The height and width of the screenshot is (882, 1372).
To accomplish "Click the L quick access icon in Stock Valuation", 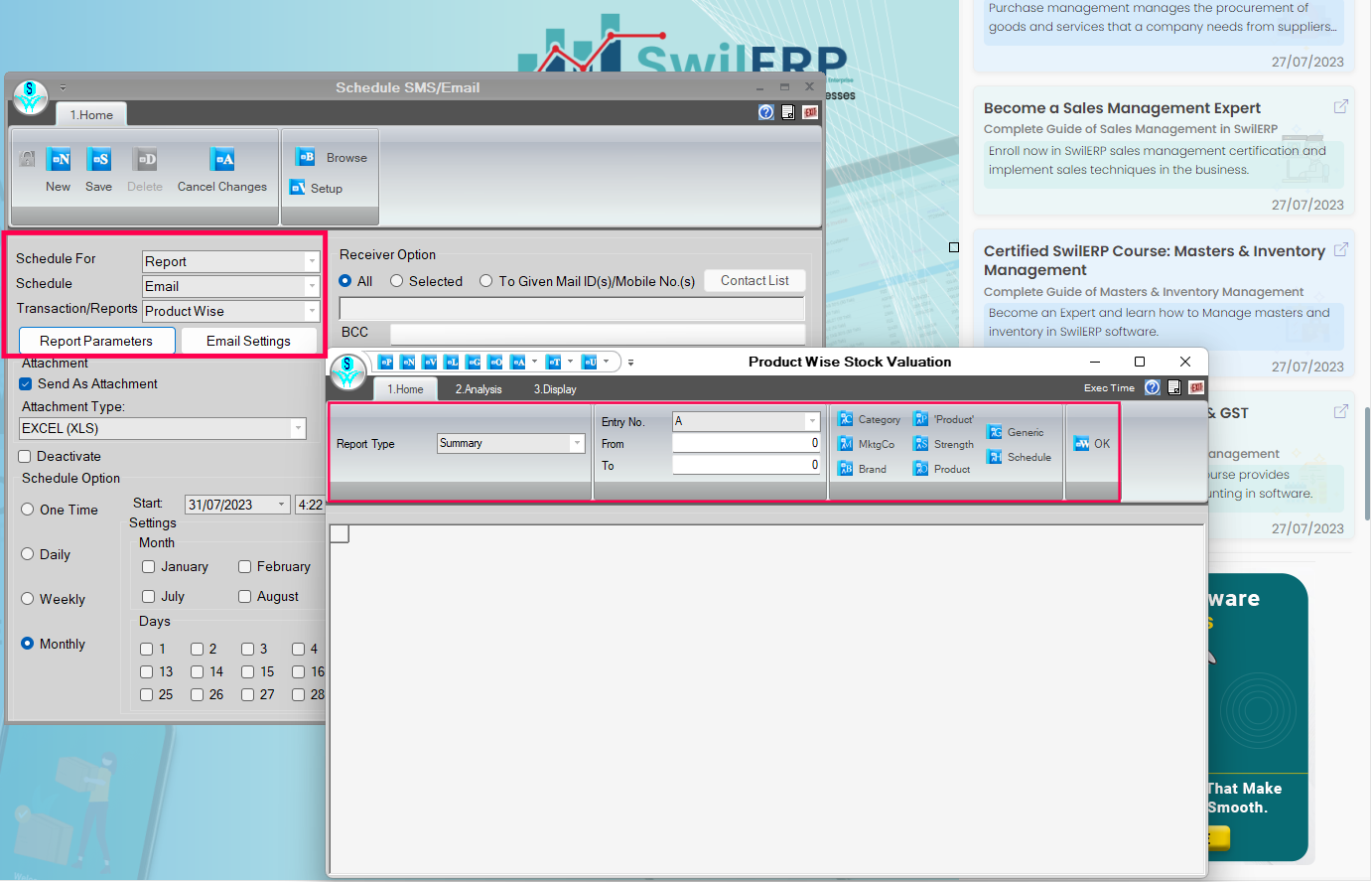I will tap(451, 362).
